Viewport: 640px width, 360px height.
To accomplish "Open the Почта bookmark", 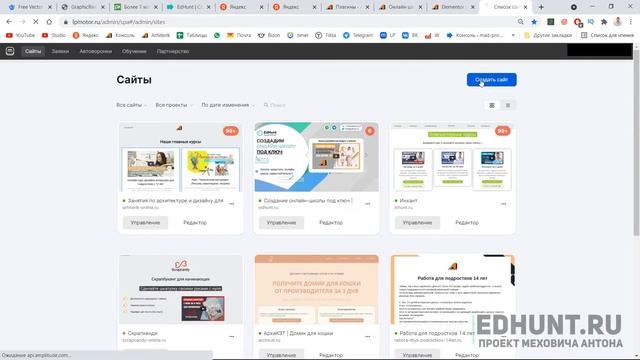I will tap(239, 36).
